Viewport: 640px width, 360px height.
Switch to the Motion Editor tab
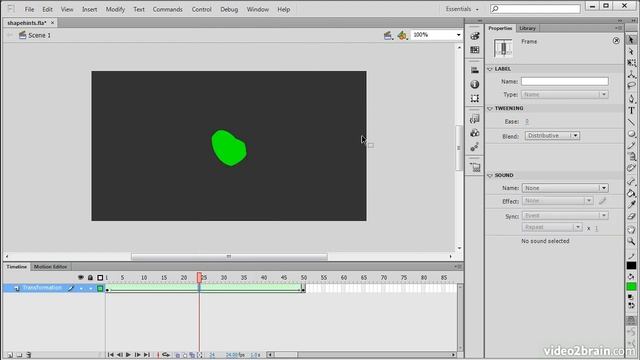(x=50, y=267)
